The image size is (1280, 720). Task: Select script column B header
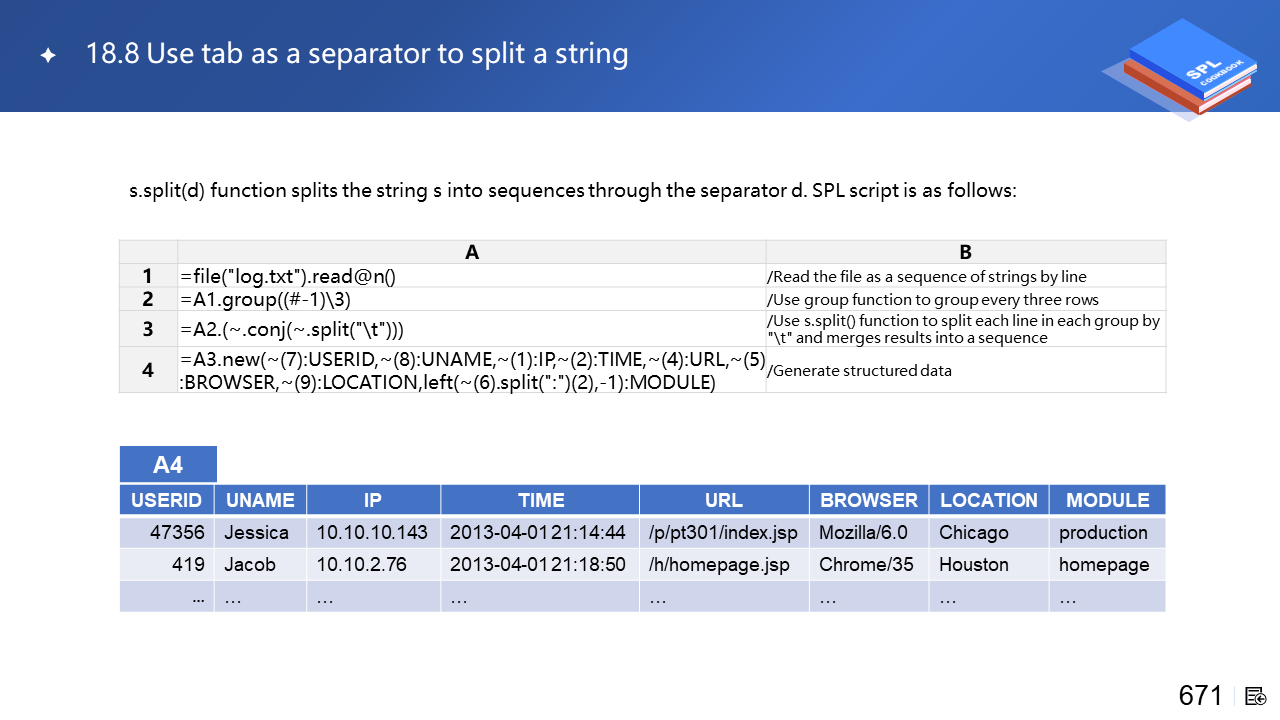965,252
